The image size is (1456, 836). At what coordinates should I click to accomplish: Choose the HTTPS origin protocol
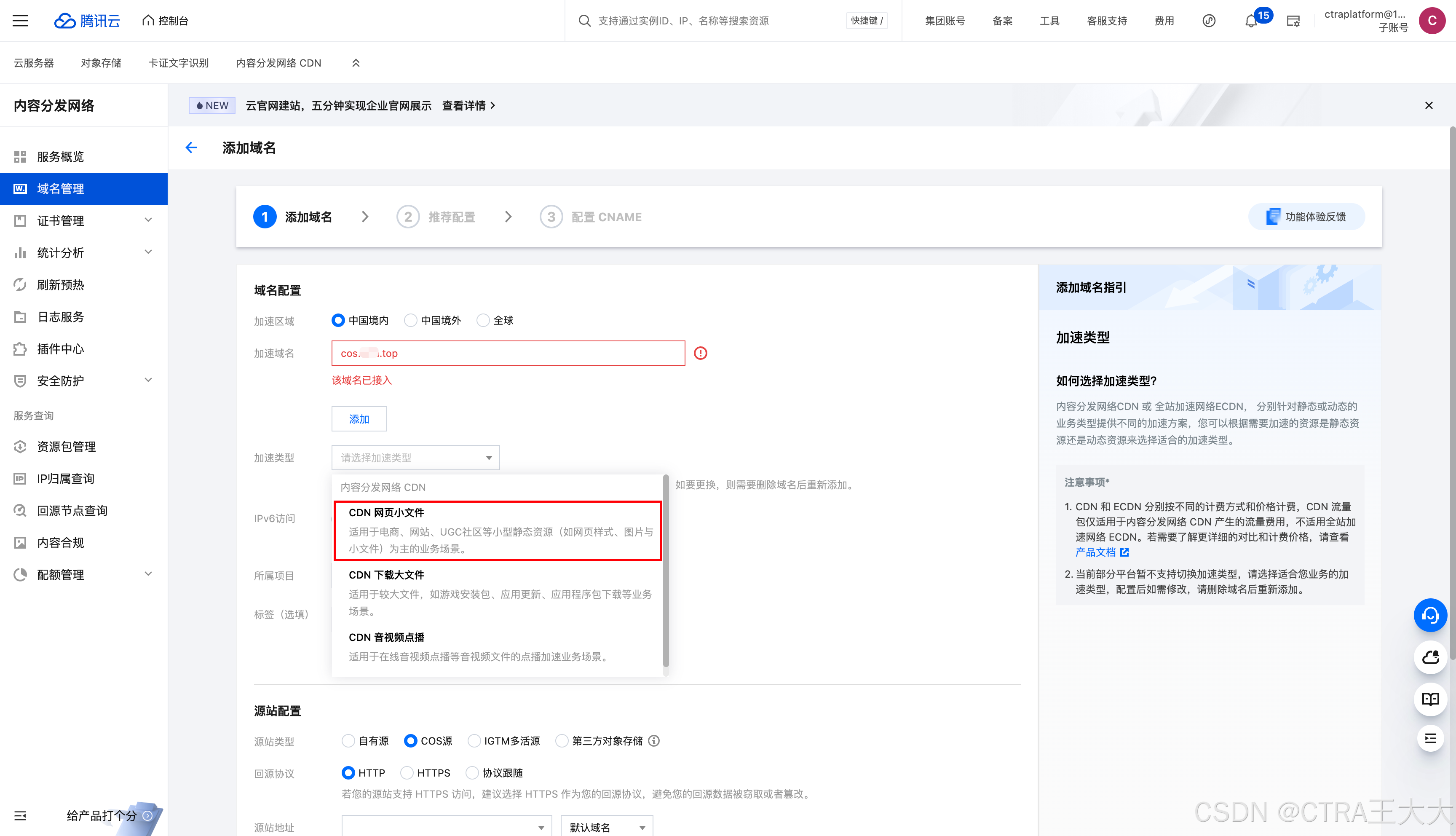coord(407,773)
